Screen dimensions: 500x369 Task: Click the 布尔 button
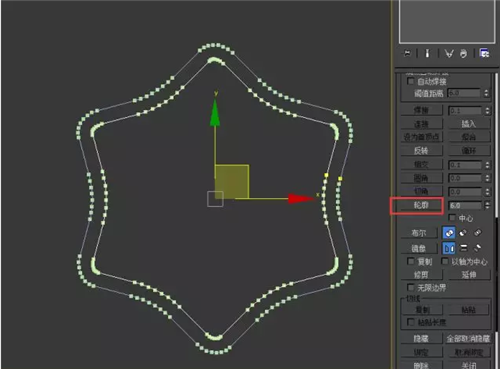tap(419, 233)
